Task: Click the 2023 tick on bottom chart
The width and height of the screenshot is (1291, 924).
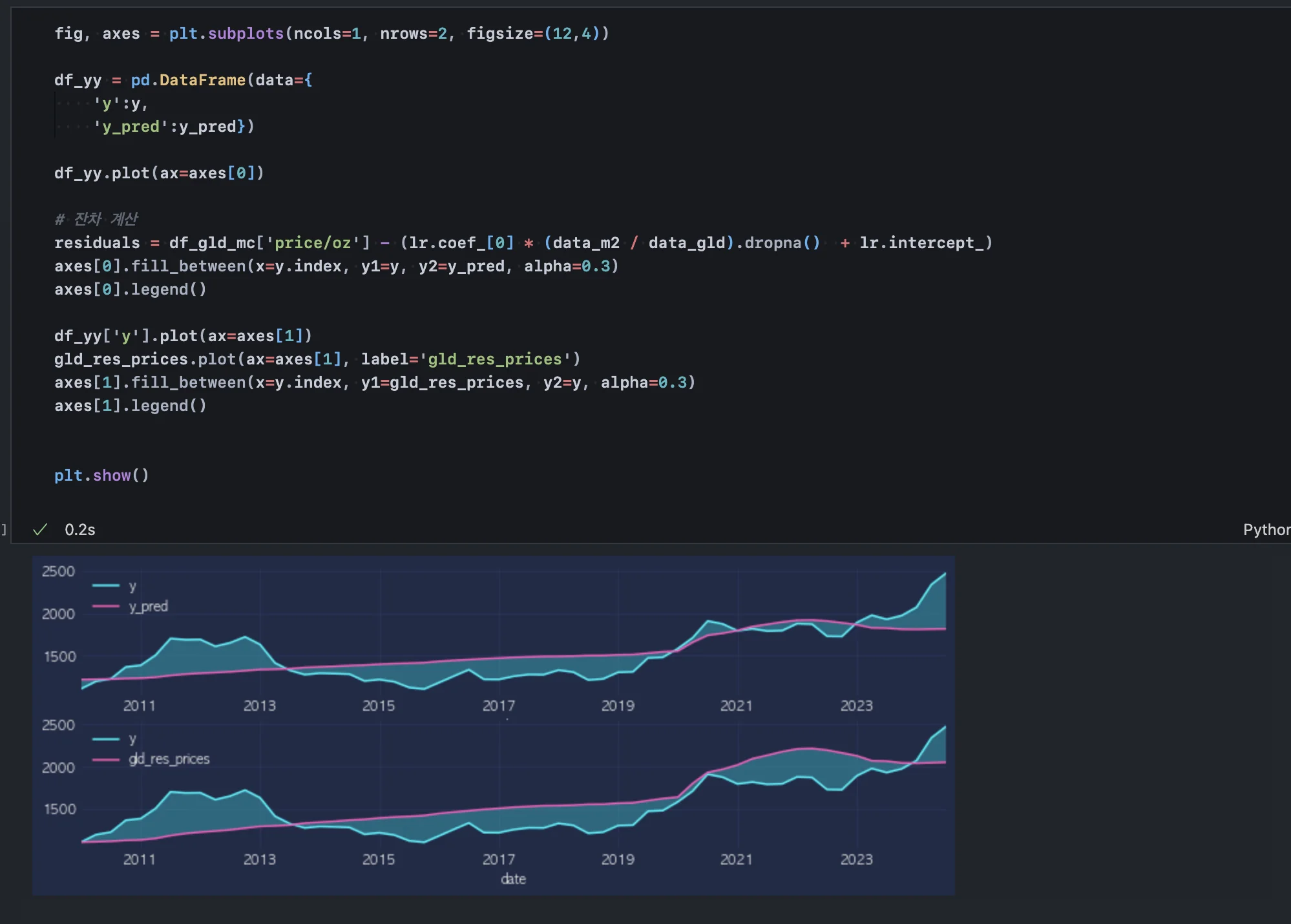Action: [856, 859]
